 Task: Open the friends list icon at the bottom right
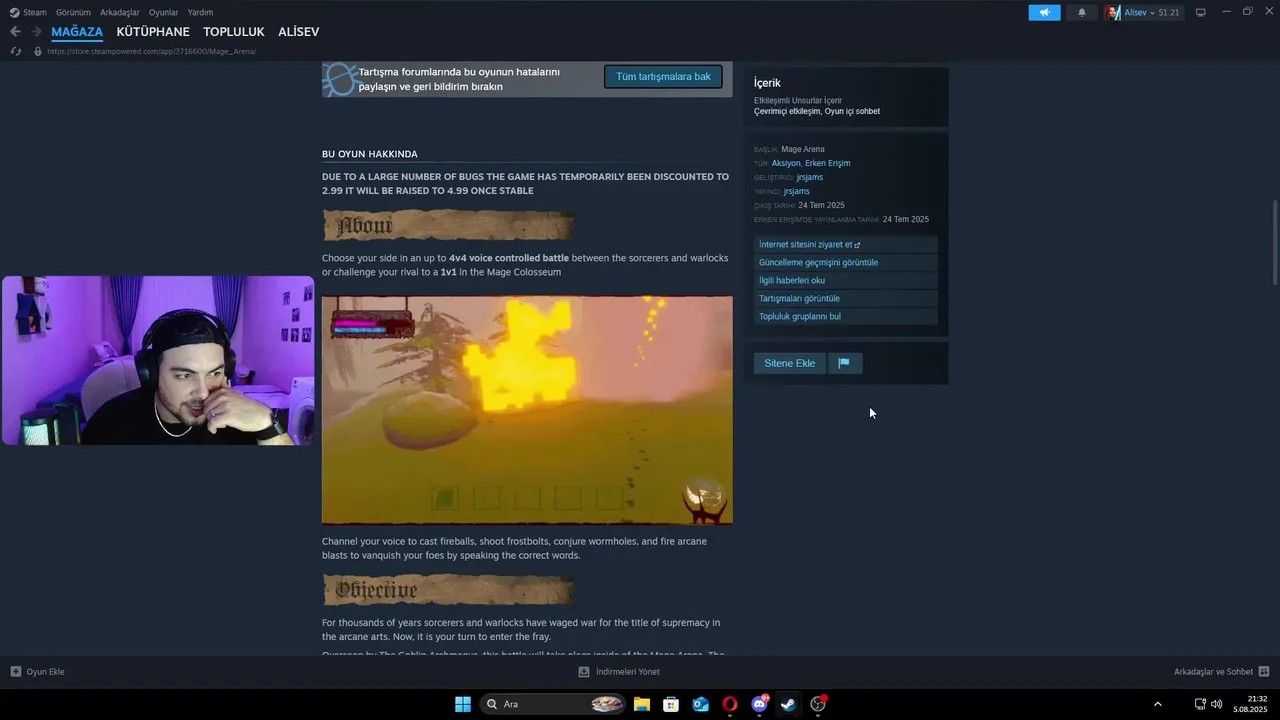click(x=1264, y=672)
